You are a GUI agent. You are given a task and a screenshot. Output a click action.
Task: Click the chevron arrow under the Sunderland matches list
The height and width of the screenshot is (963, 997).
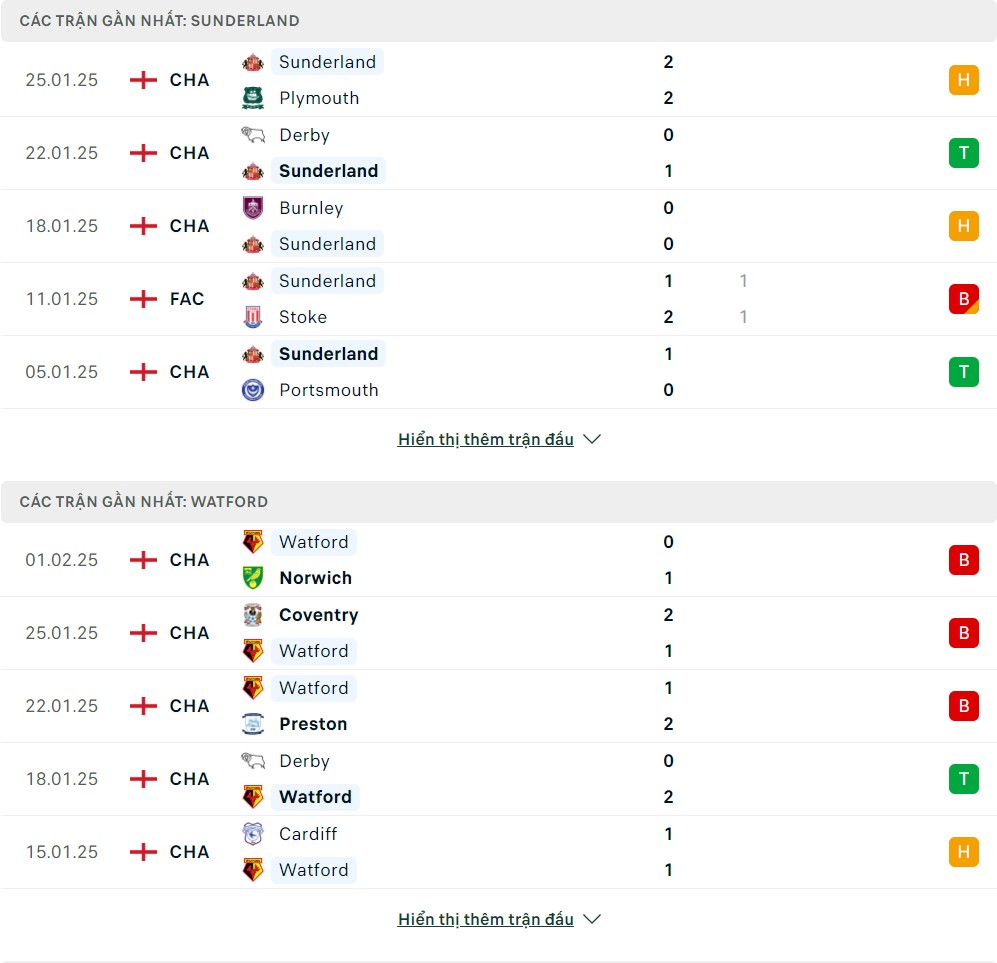(x=591, y=439)
